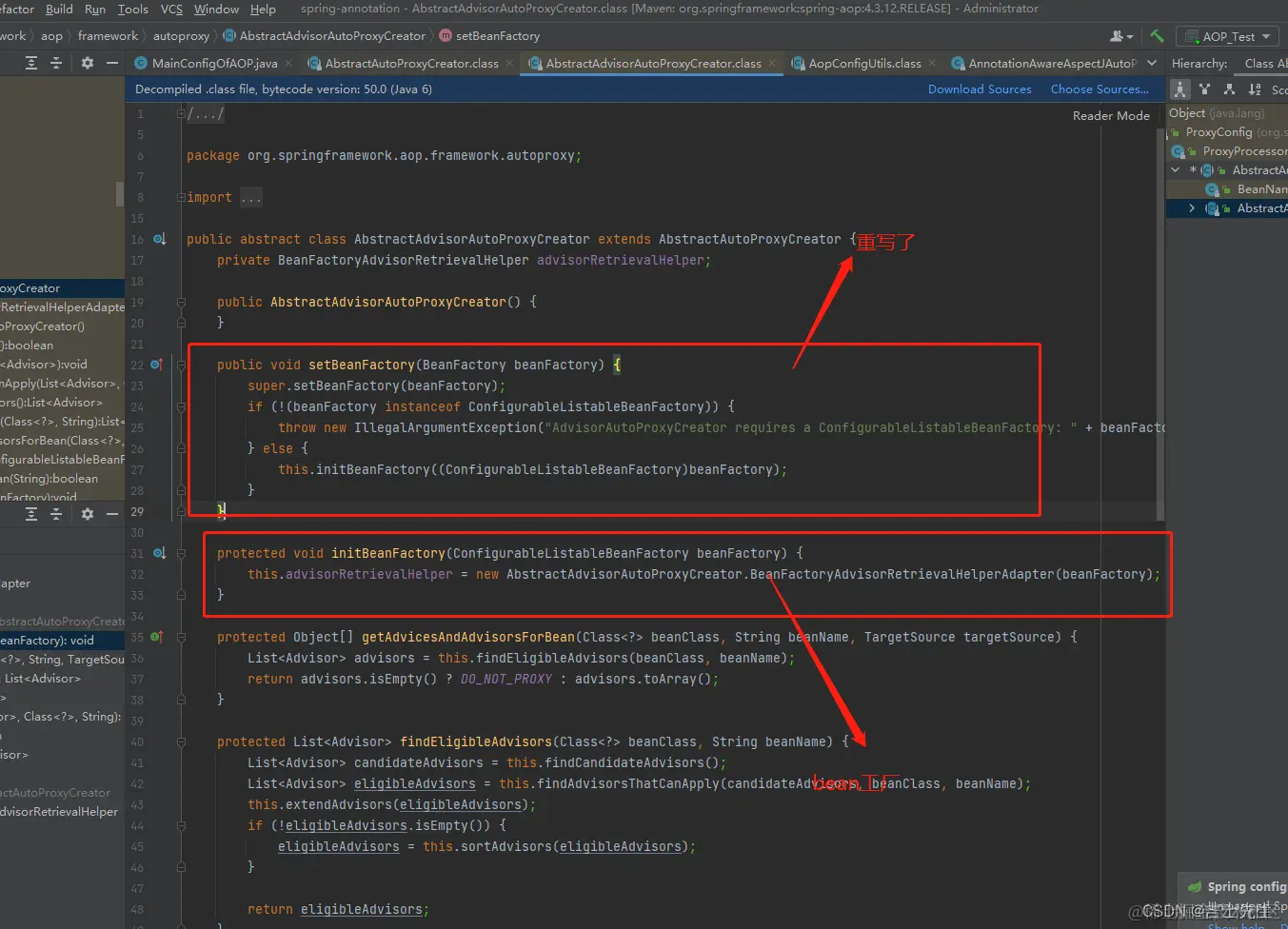Collapse all in top left panel
Screen dimensions: 1288x929
[x=56, y=63]
